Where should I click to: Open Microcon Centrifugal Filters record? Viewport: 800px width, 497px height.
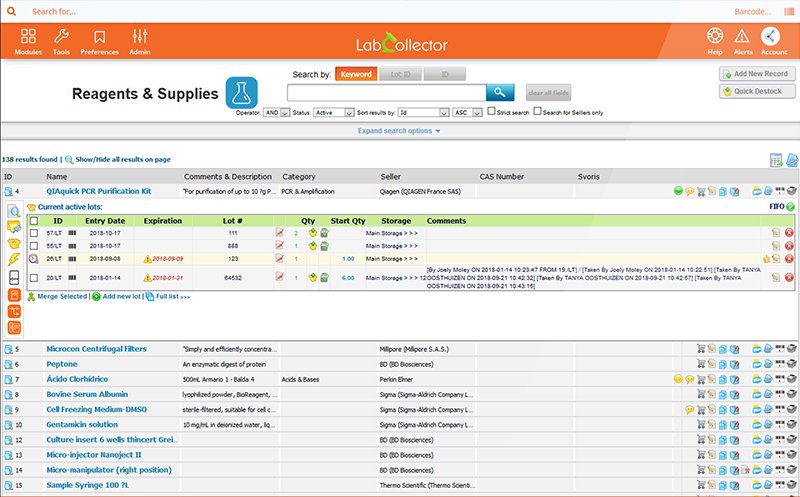(96, 349)
